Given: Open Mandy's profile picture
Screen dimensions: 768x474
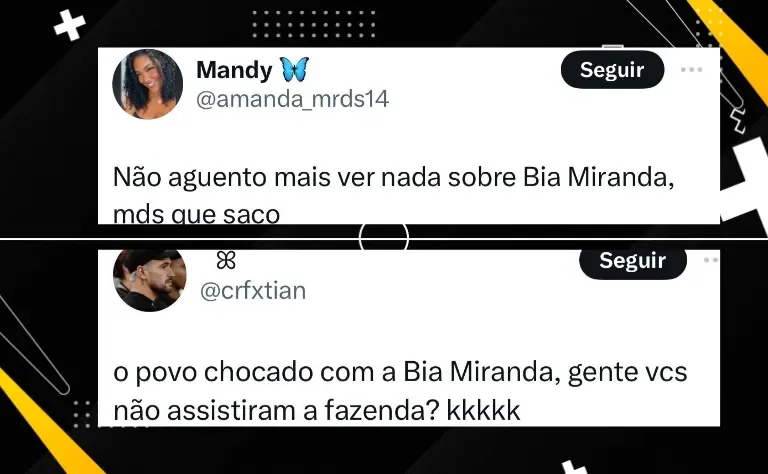Looking at the screenshot, I should (x=147, y=84).
